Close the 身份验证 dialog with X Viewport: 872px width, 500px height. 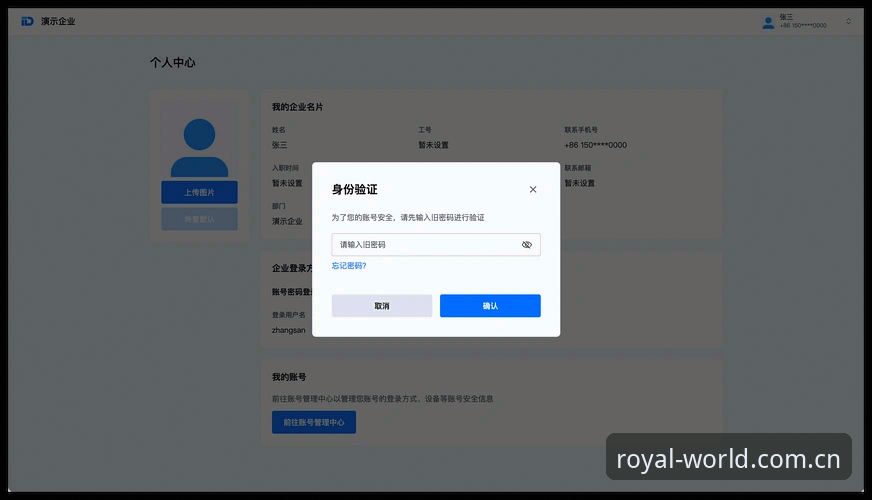coord(533,190)
